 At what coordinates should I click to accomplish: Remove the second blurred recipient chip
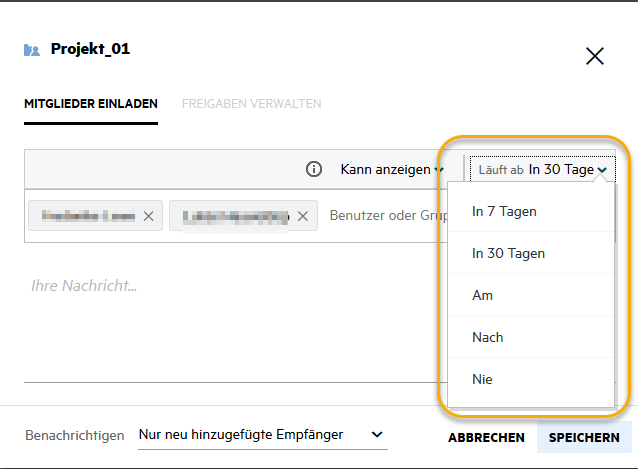point(303,216)
